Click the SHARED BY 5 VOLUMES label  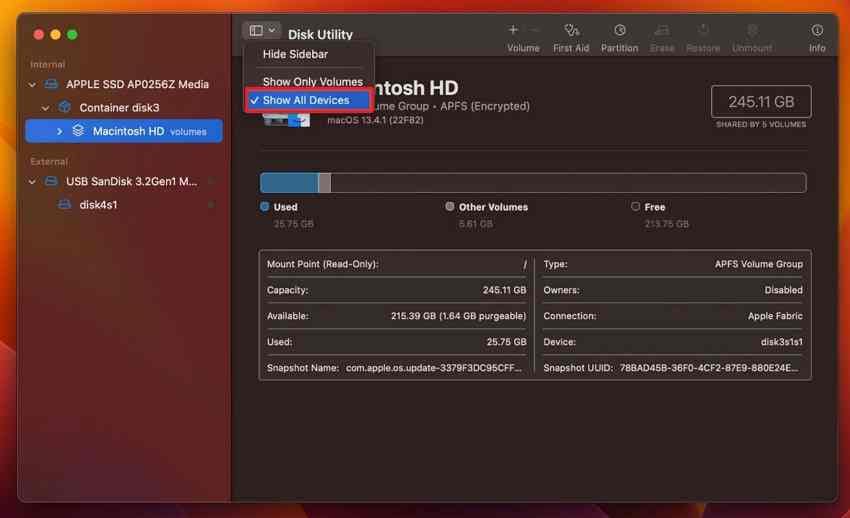[x=761, y=125]
